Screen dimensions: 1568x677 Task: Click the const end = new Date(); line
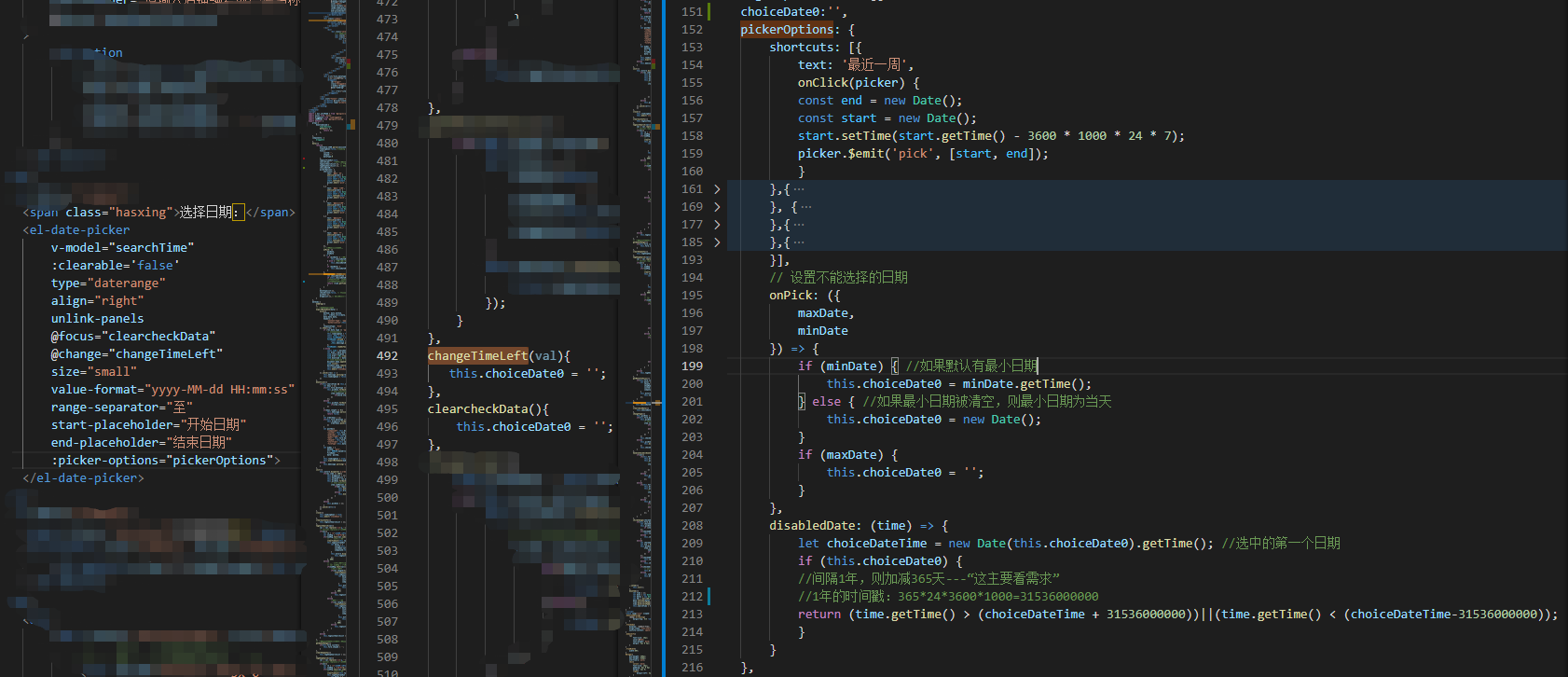[x=880, y=101]
